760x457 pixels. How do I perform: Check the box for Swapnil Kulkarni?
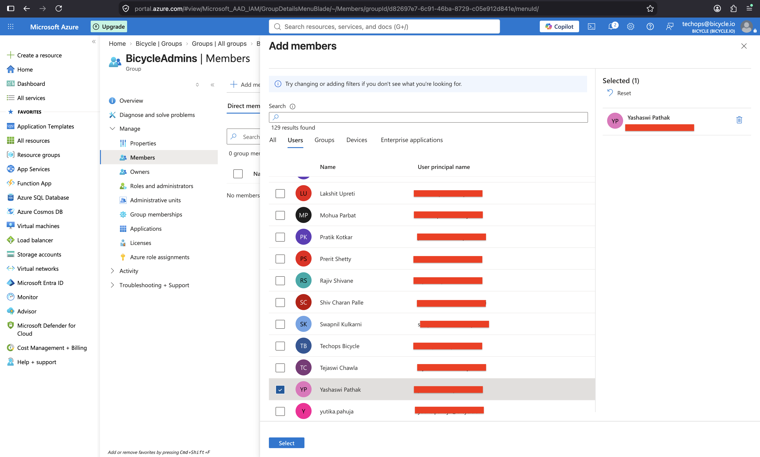(280, 324)
